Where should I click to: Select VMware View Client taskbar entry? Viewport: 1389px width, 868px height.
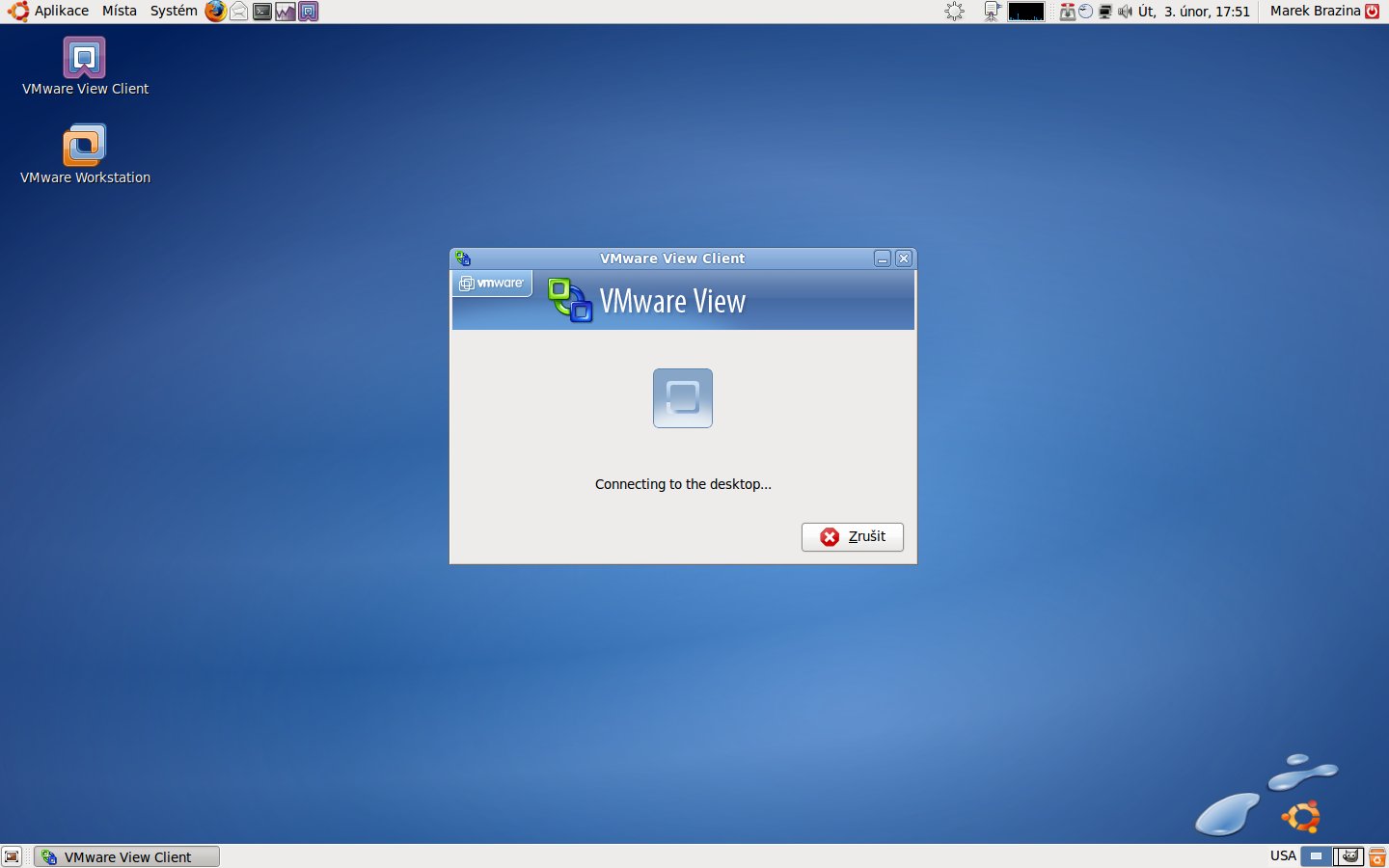tap(127, 856)
